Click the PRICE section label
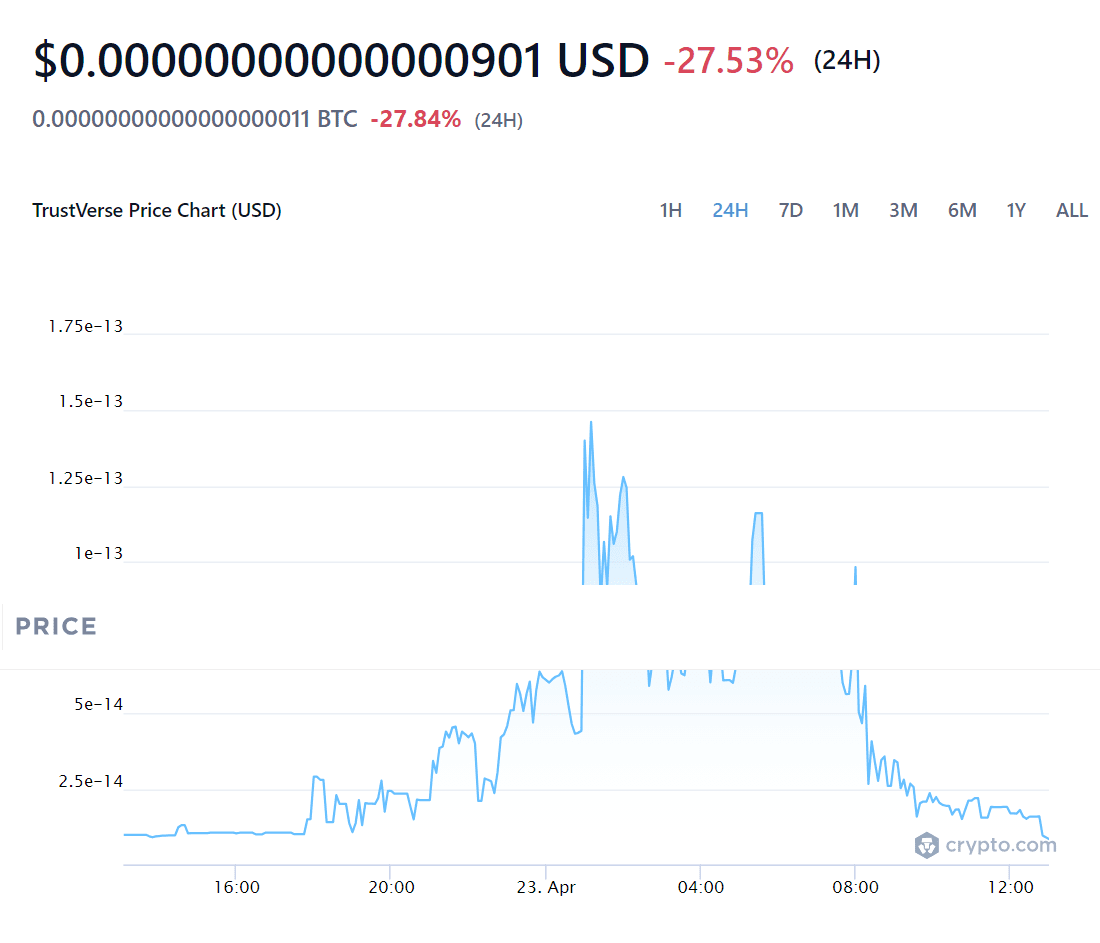1100x943 pixels. click(x=56, y=627)
